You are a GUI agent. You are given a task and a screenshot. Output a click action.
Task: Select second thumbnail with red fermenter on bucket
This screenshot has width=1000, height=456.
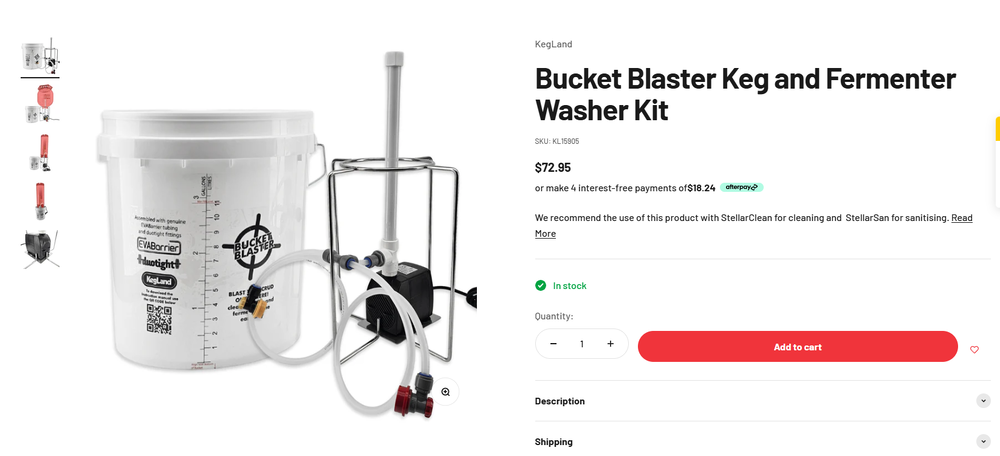[40, 103]
